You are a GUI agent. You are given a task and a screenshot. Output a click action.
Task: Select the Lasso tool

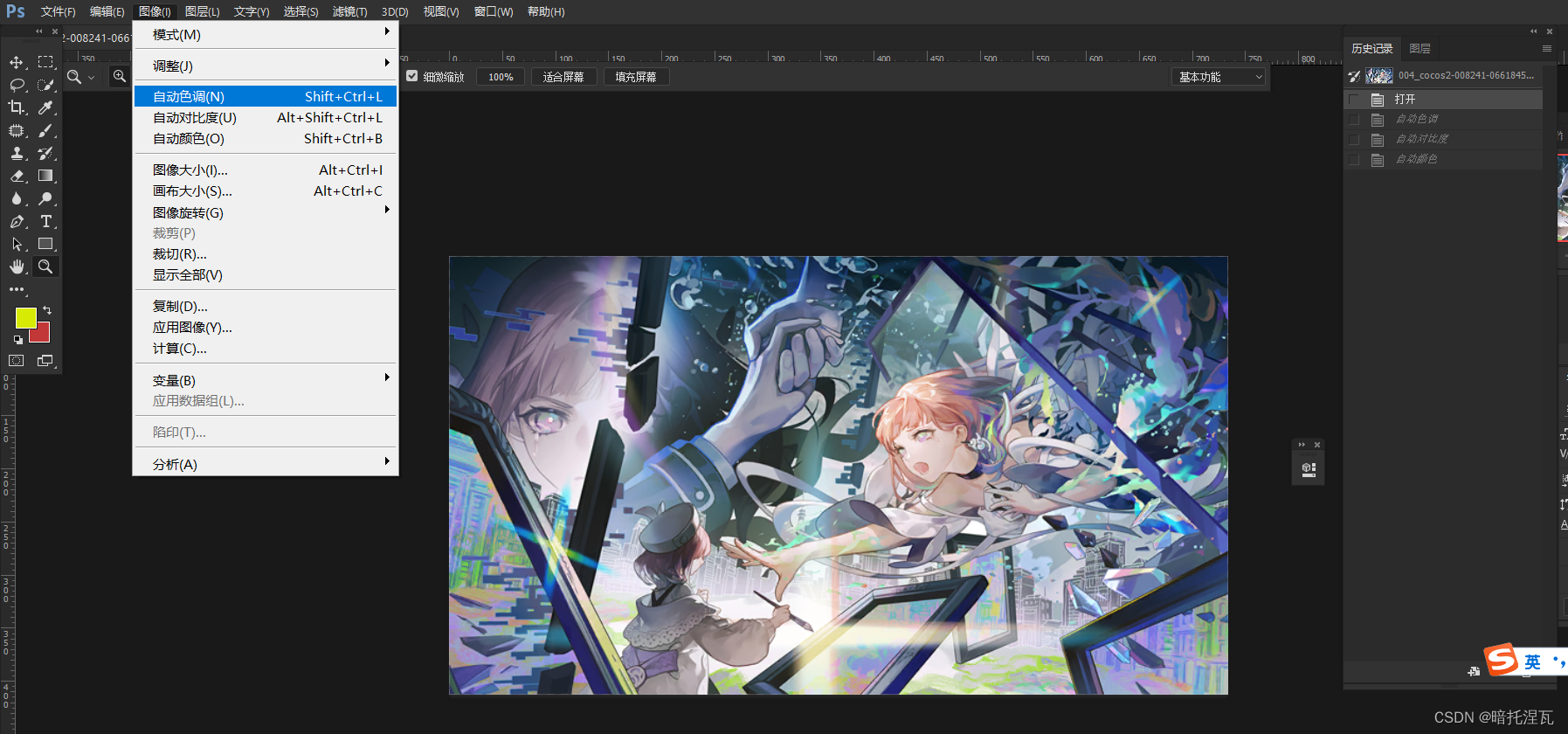click(17, 85)
